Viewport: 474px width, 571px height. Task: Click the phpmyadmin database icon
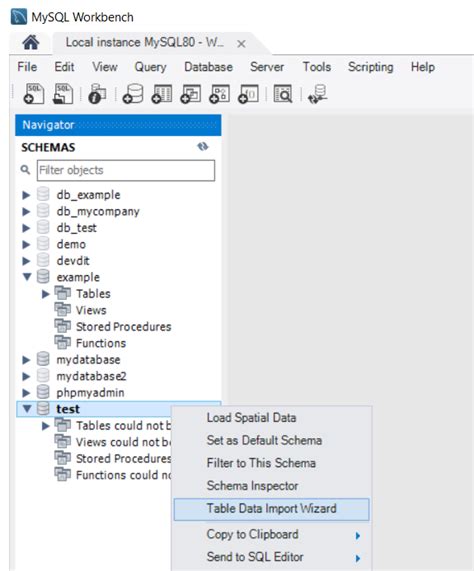(x=43, y=392)
